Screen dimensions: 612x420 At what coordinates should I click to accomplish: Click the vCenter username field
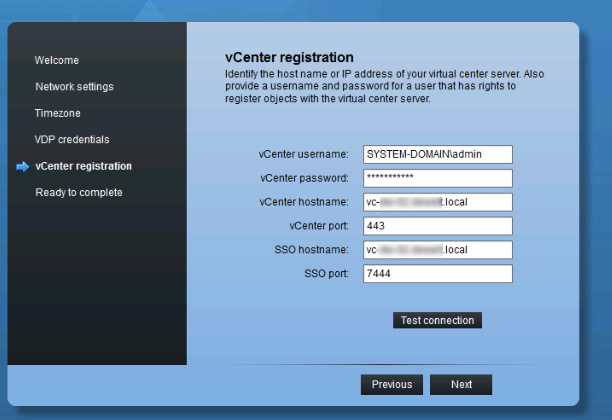(x=438, y=155)
